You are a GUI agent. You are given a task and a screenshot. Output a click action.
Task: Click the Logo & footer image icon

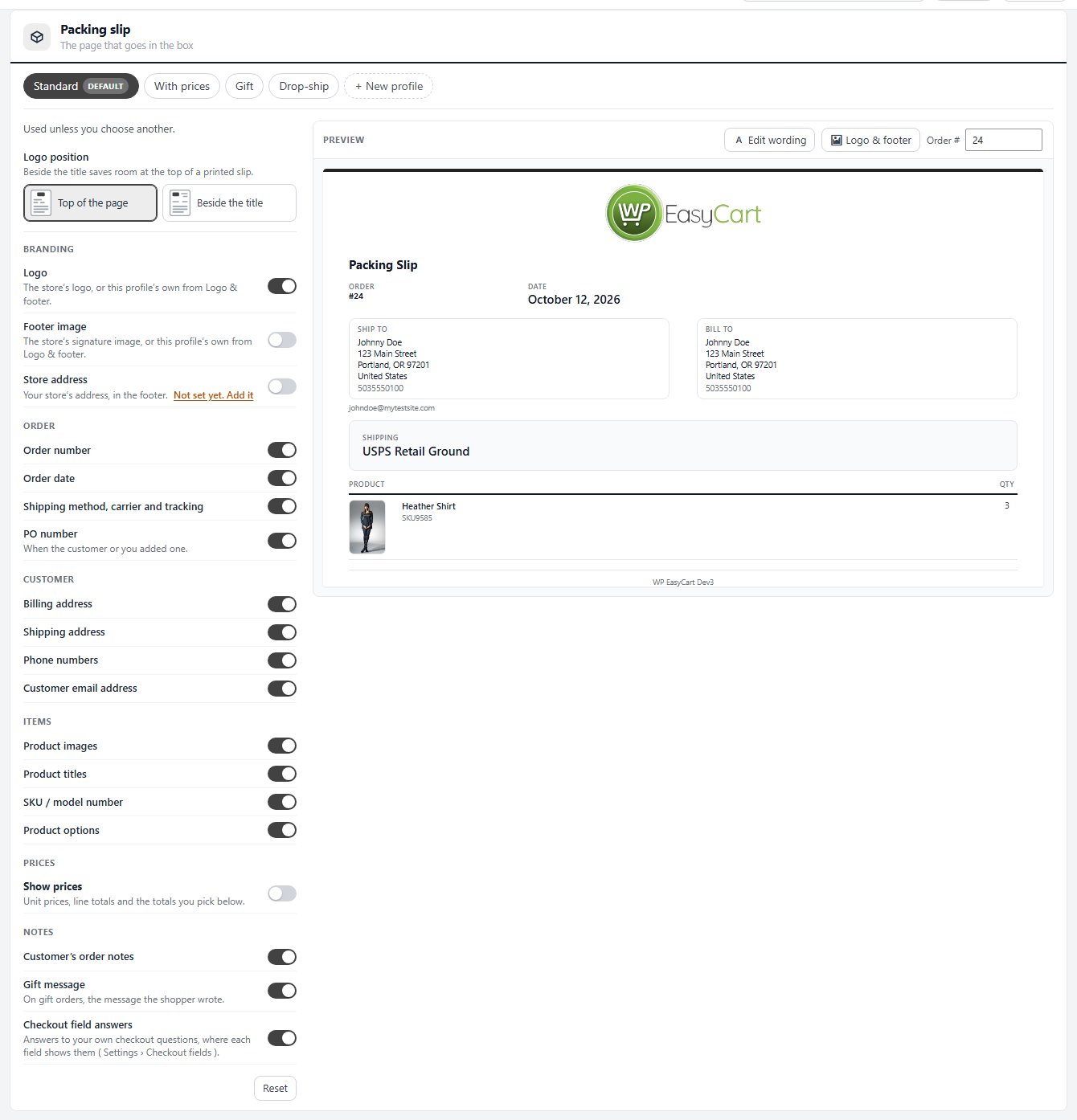coord(836,140)
